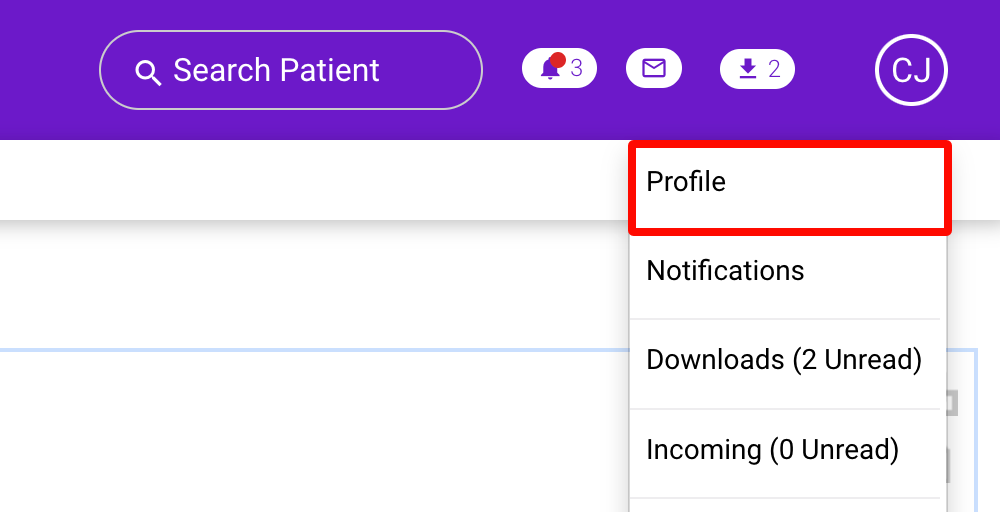The height and width of the screenshot is (512, 1000).
Task: Open the mail envelope icon
Action: [654, 68]
